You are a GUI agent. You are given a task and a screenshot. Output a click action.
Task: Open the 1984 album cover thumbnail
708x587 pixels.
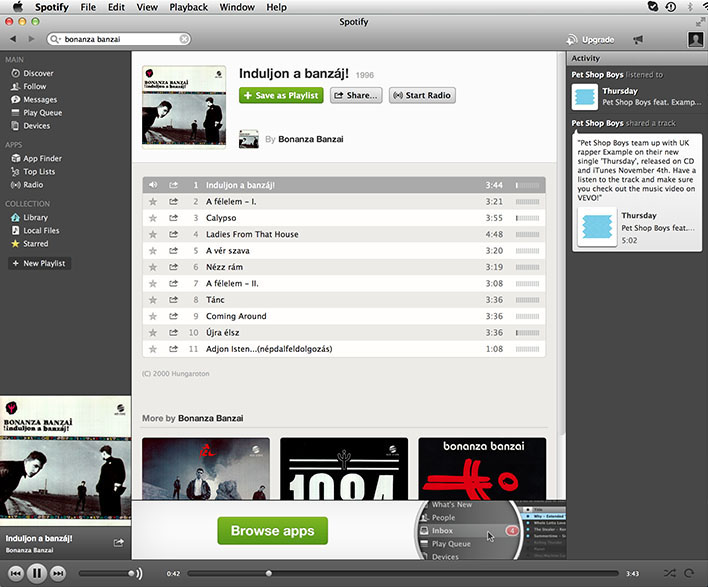(x=344, y=468)
